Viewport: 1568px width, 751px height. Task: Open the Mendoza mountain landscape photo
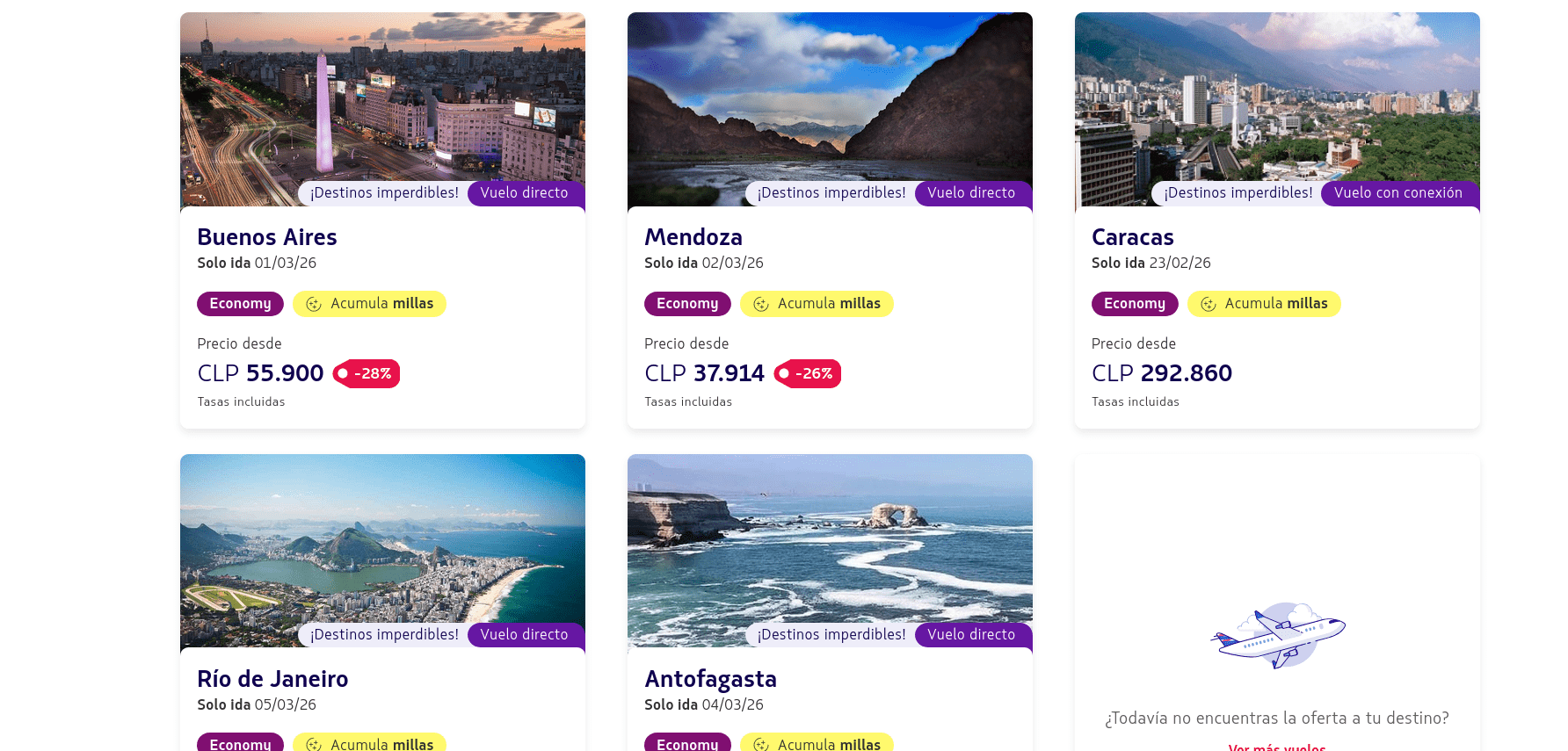[x=830, y=97]
